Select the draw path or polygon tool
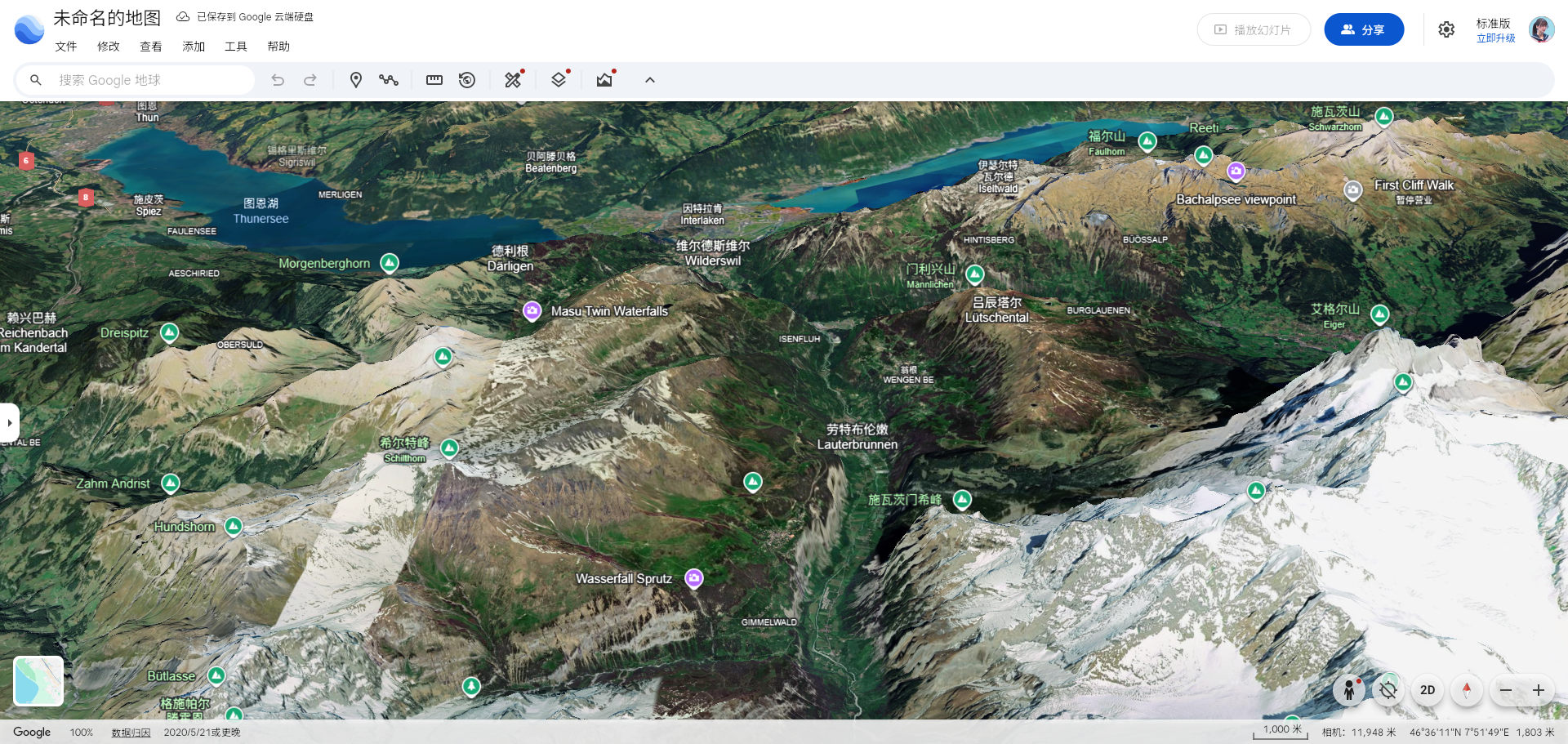The height and width of the screenshot is (744, 1568). point(389,80)
